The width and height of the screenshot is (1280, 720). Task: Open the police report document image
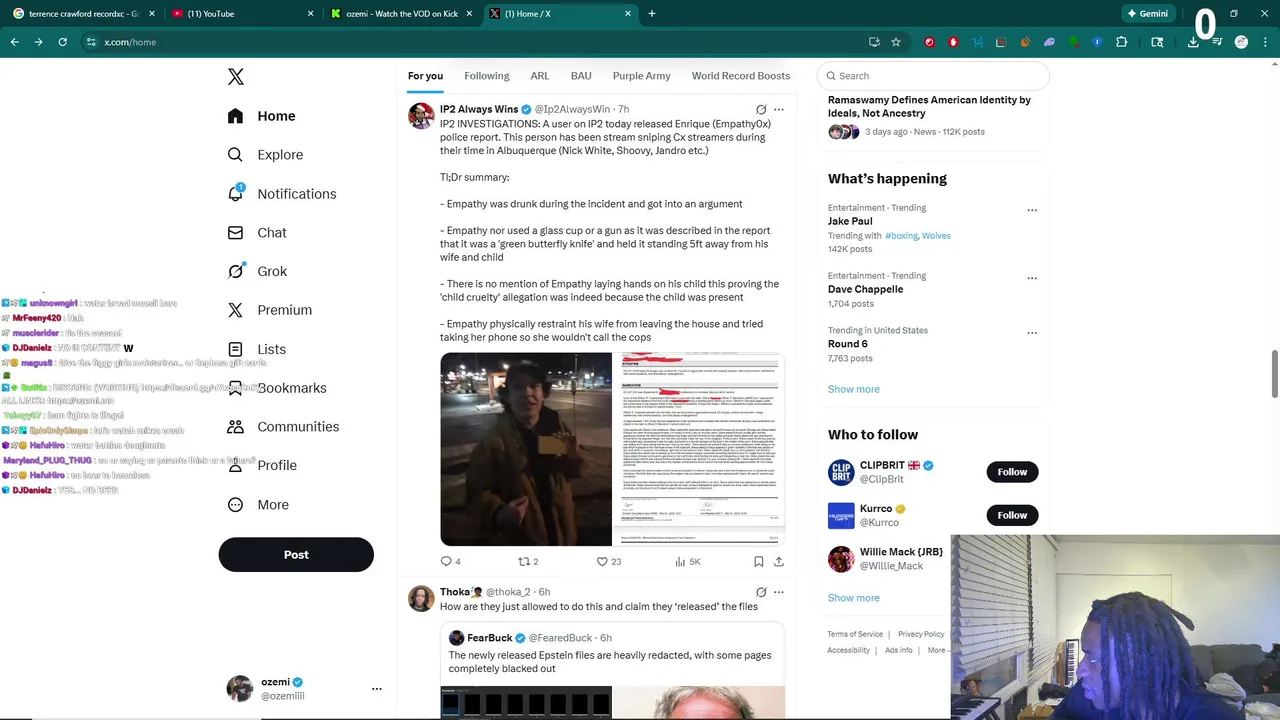(x=699, y=449)
